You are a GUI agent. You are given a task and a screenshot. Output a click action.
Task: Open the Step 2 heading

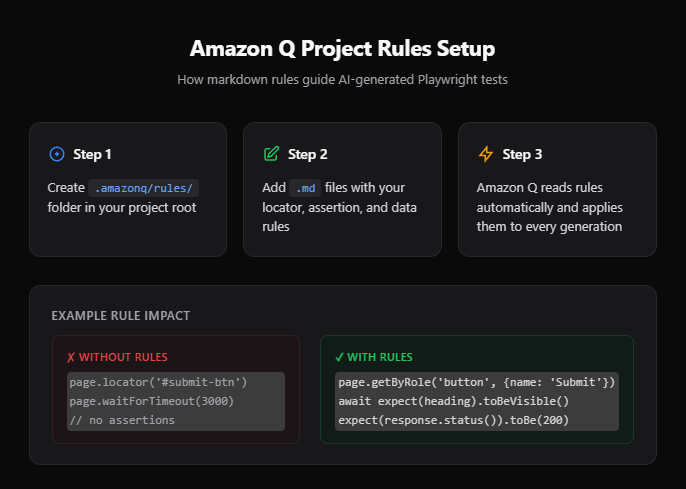tap(308, 154)
